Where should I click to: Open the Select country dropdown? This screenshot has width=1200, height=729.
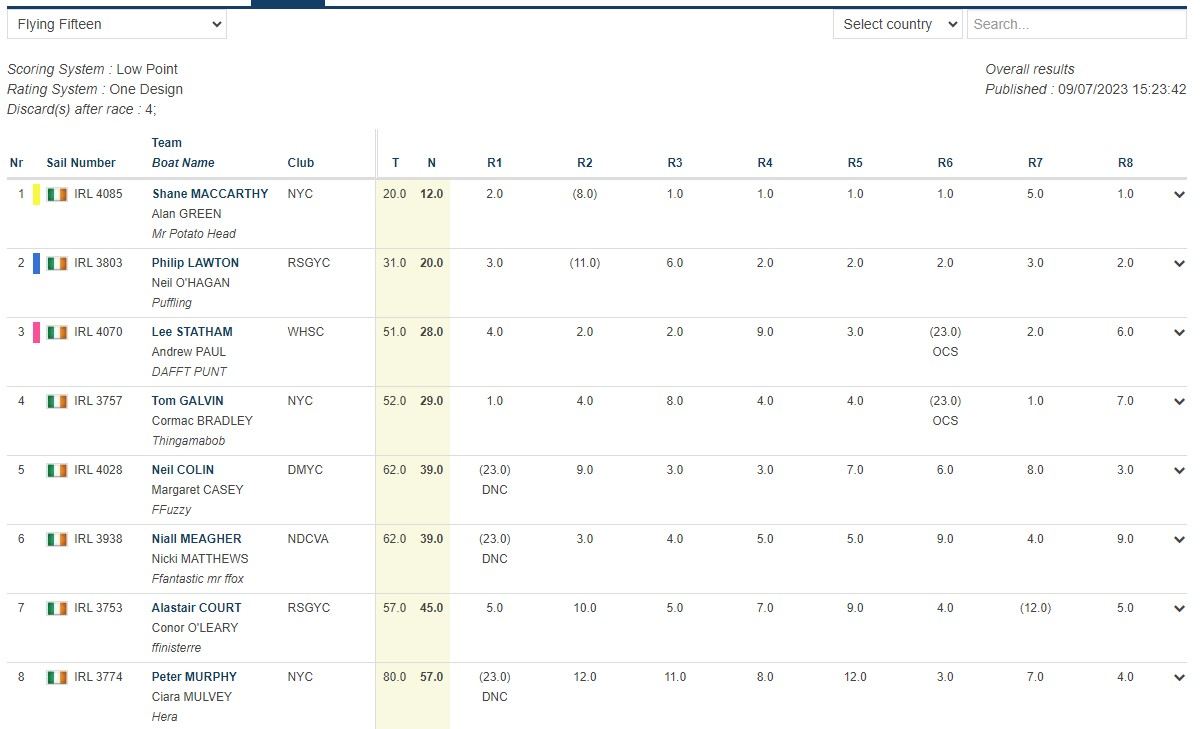click(x=897, y=24)
